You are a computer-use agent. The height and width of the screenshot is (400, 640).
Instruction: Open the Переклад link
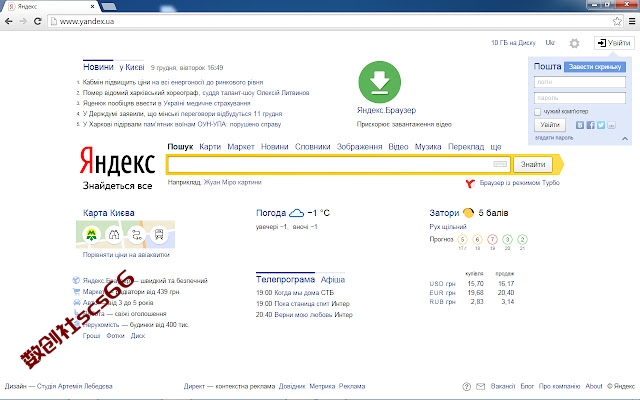(x=466, y=147)
